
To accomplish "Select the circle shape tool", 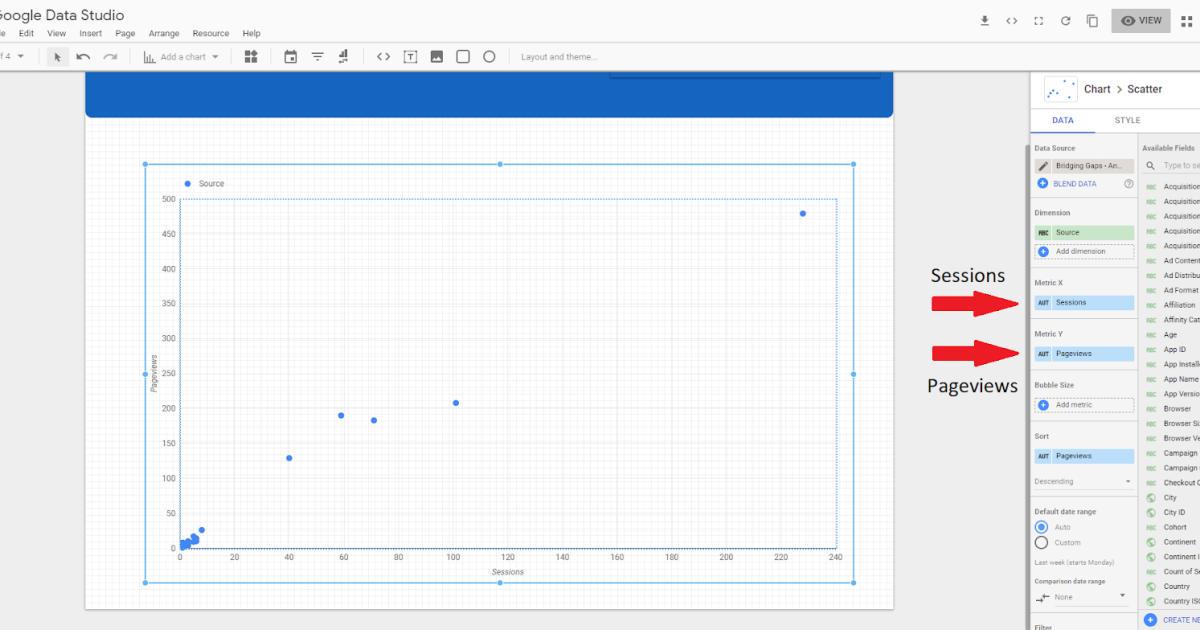I will tap(489, 56).
